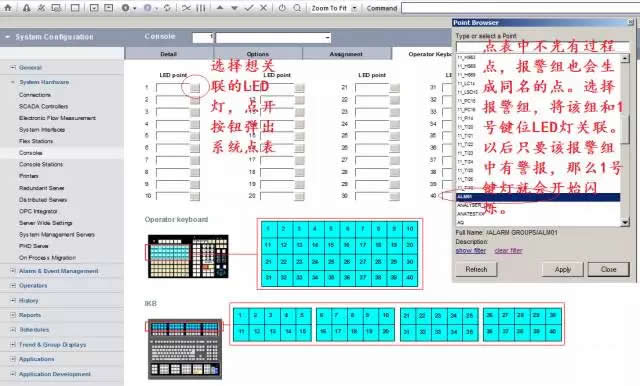Viewport: 640px width, 386px height.
Task: Switch to the Options tab
Action: [258, 54]
